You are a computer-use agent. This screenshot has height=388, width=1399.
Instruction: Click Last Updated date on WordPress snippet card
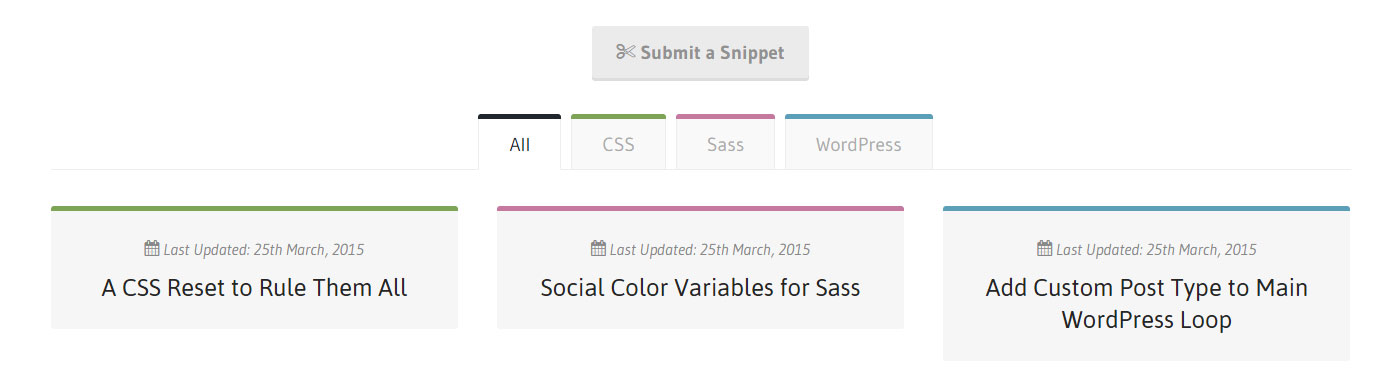coord(1156,250)
